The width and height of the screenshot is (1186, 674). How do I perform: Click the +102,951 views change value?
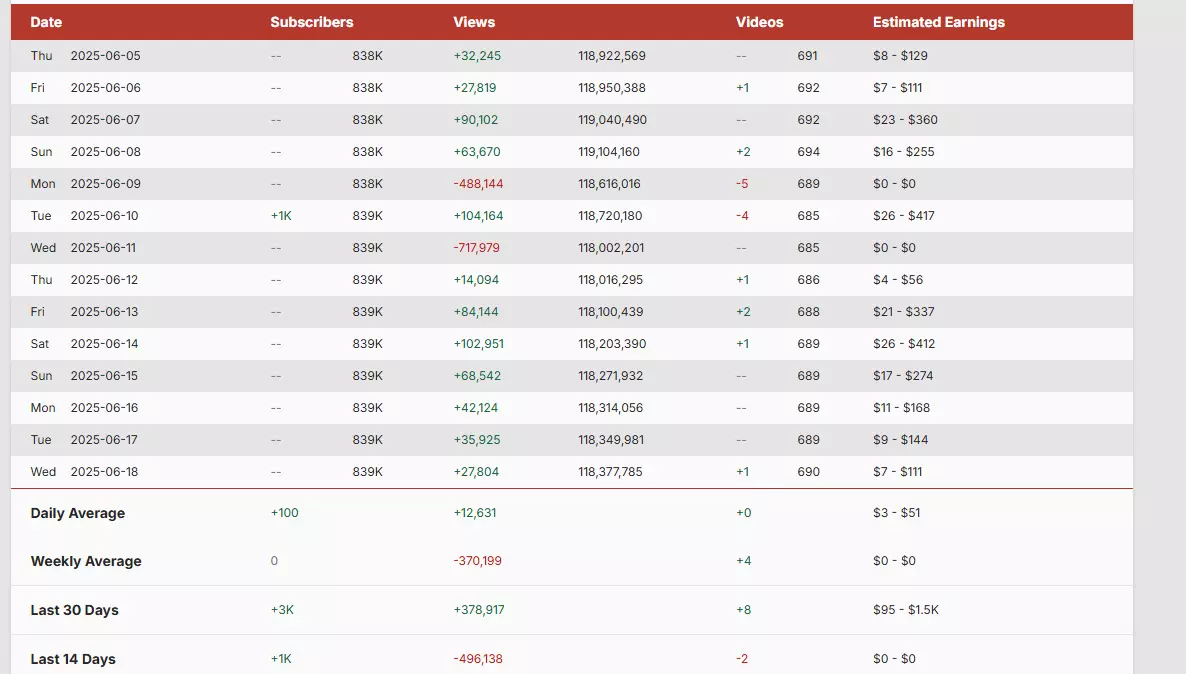pos(479,343)
